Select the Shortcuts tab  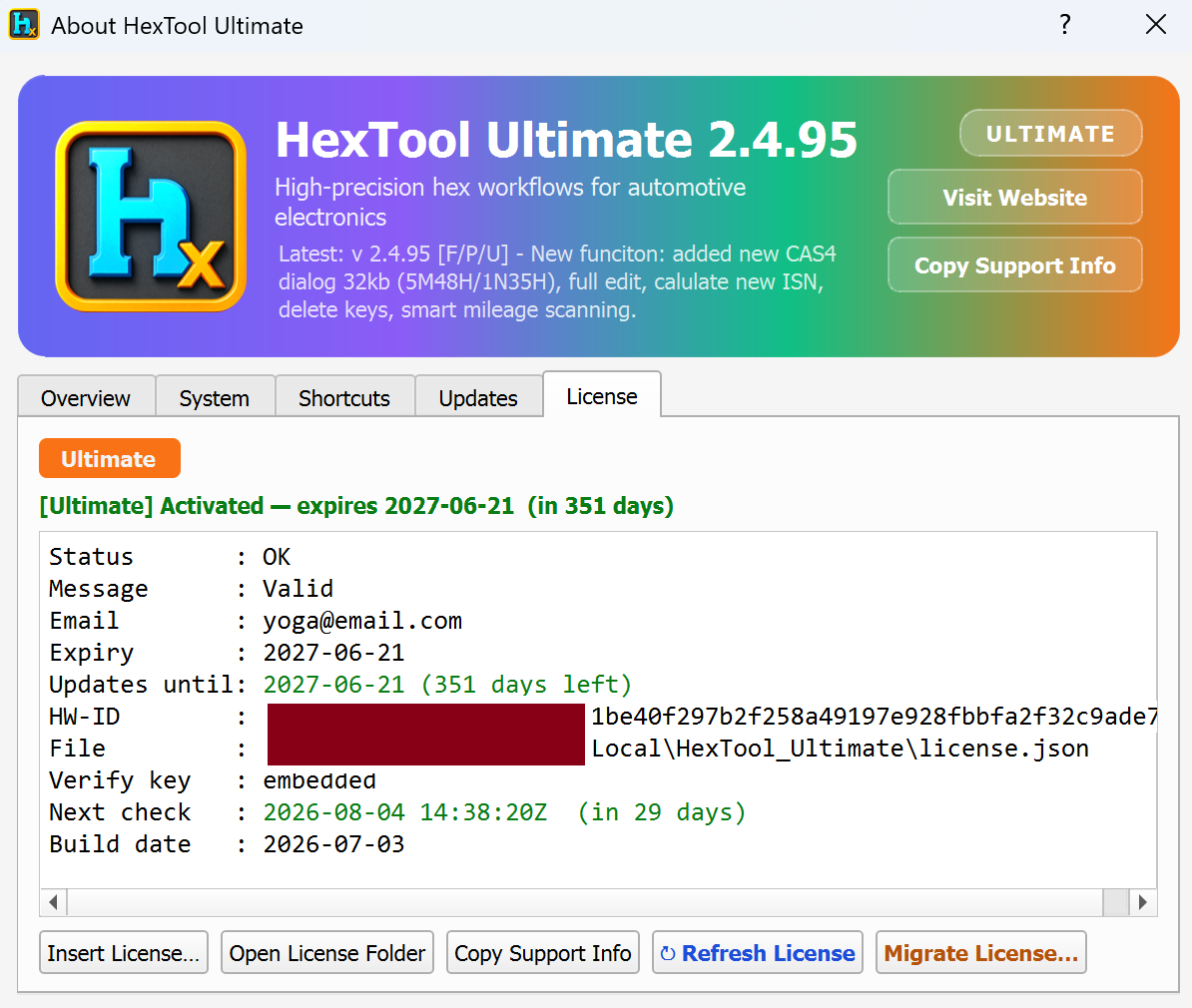tap(344, 397)
